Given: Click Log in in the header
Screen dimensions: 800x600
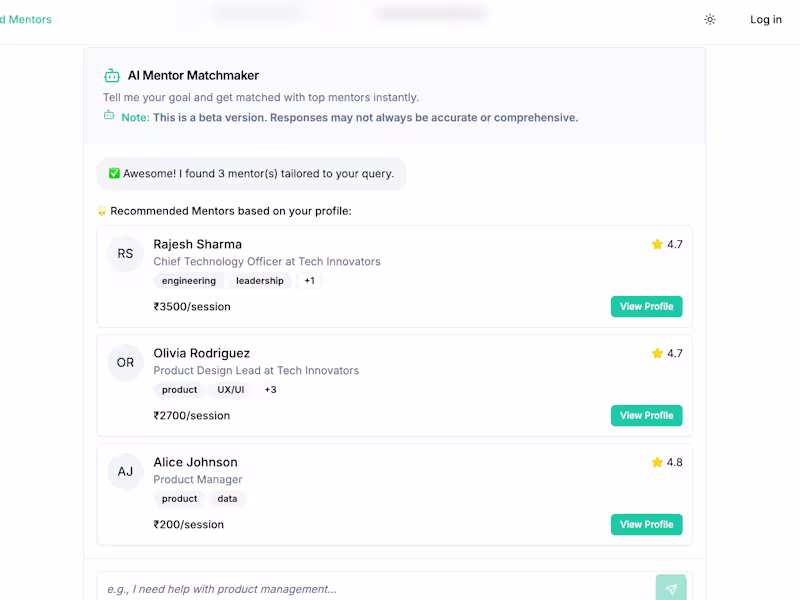Looking at the screenshot, I should 766,19.
